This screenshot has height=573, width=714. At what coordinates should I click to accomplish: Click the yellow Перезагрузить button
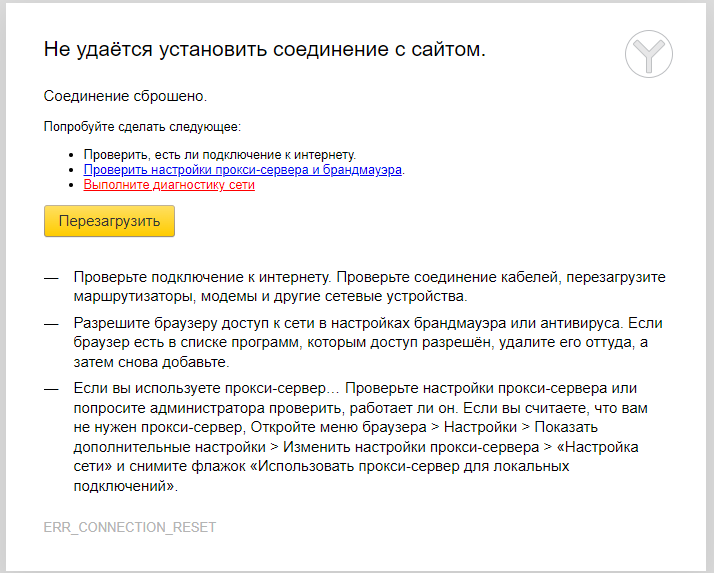(109, 221)
